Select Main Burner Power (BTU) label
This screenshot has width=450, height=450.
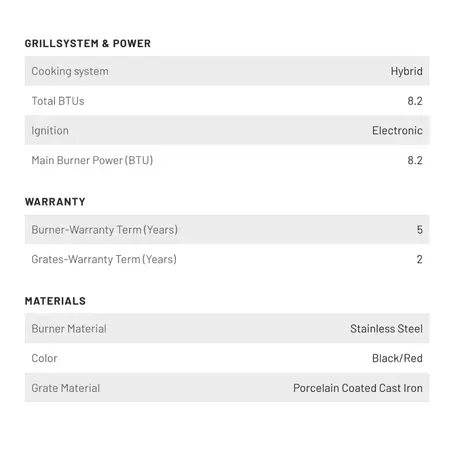92,160
